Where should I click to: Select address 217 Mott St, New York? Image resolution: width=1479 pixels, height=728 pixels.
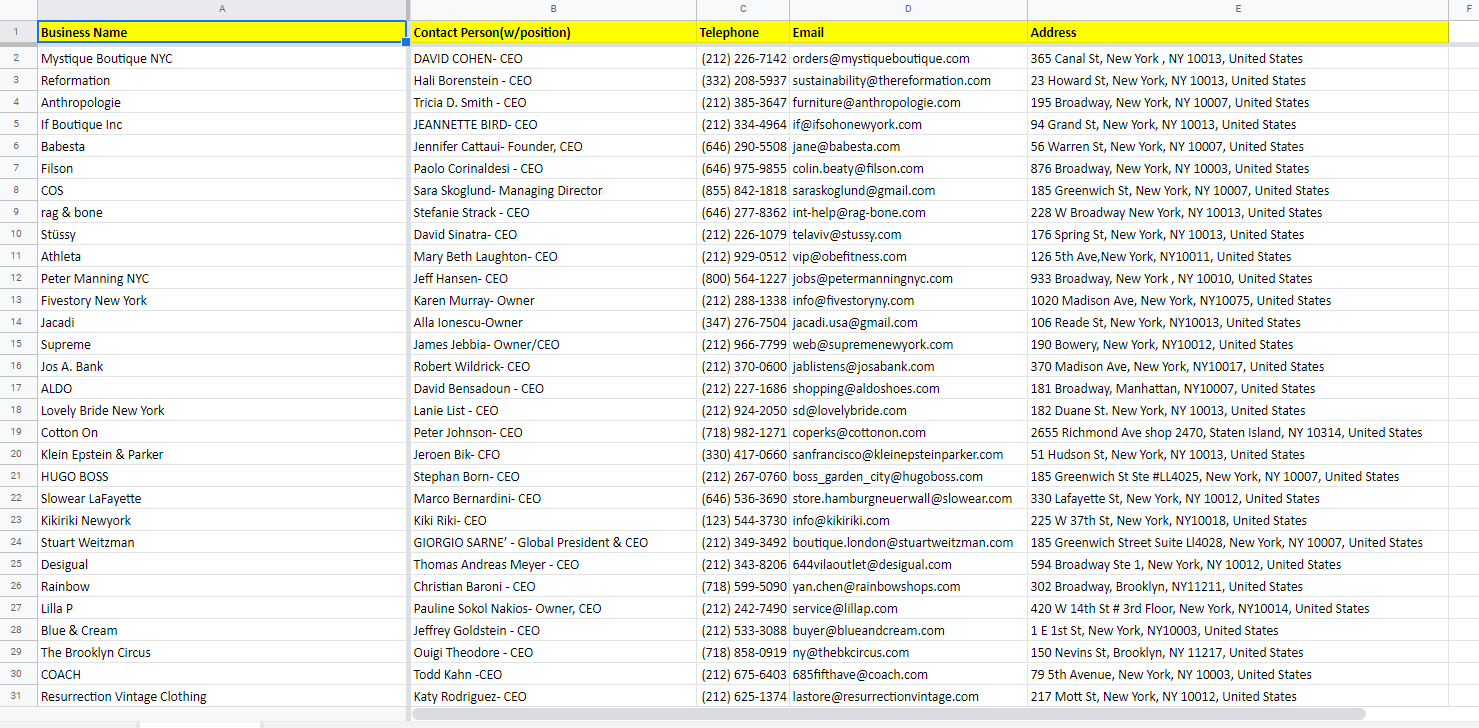(1238, 696)
